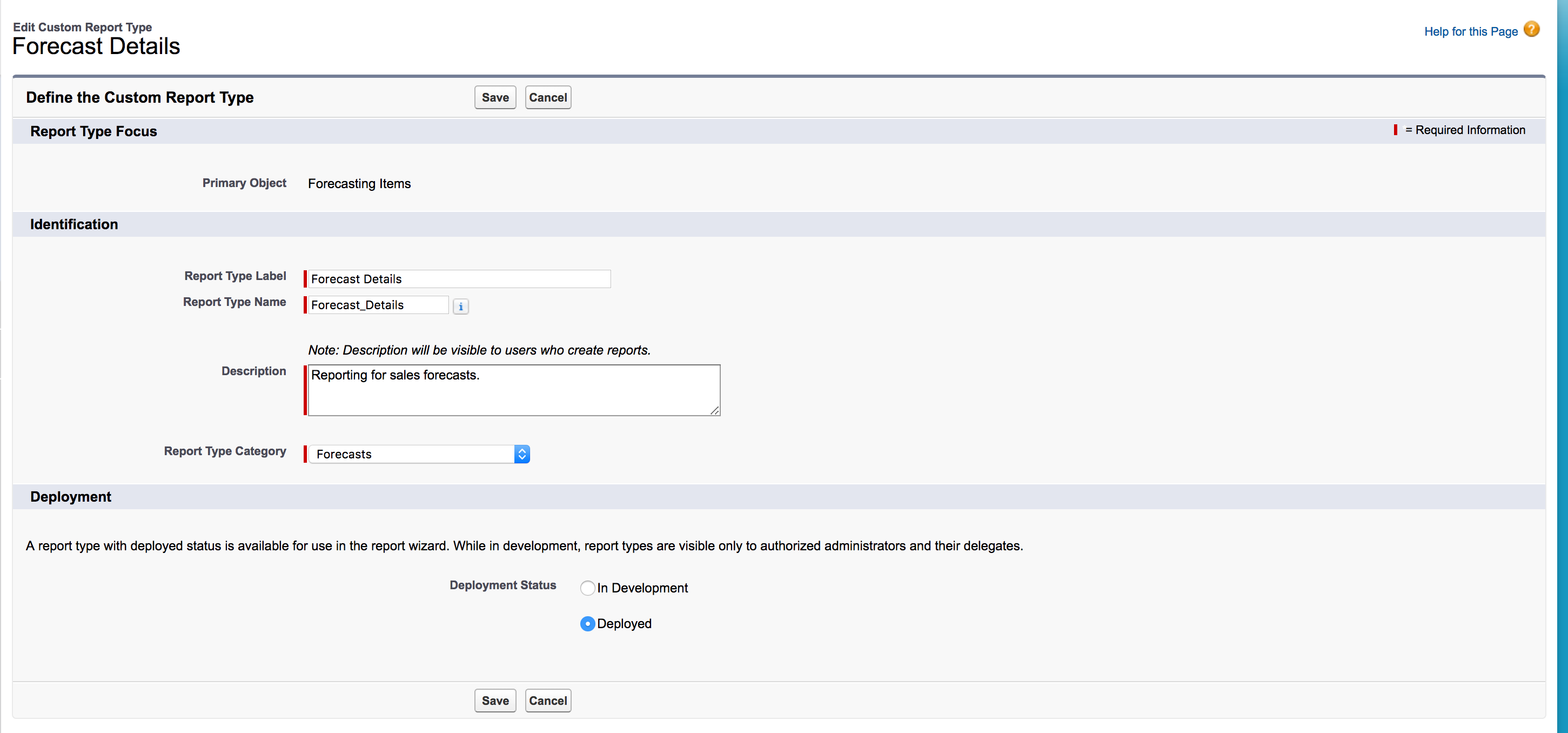Click the In Development option label
Viewport: 1568px width, 733px height.
tap(642, 588)
